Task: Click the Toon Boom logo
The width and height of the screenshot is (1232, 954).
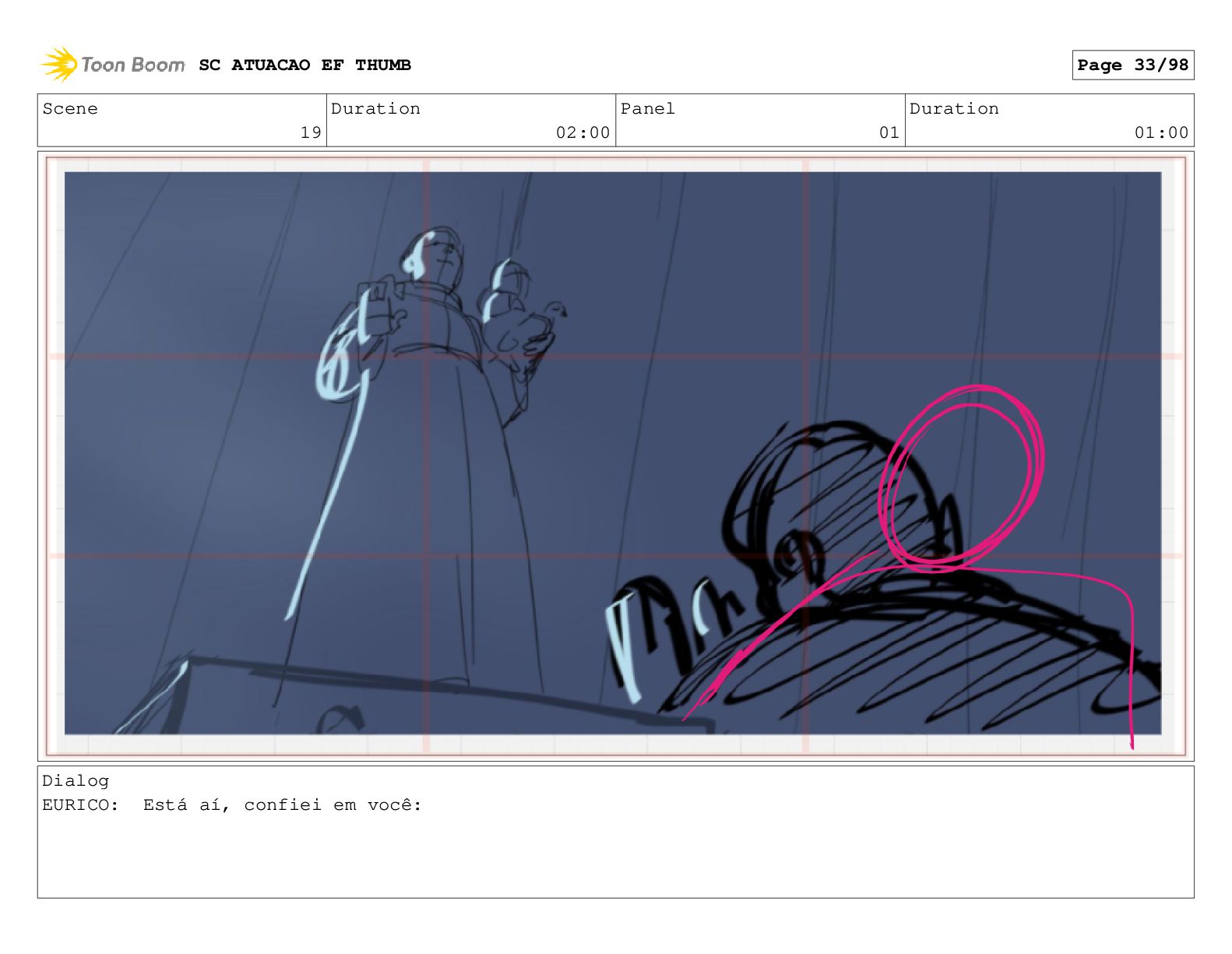Action: pos(113,65)
